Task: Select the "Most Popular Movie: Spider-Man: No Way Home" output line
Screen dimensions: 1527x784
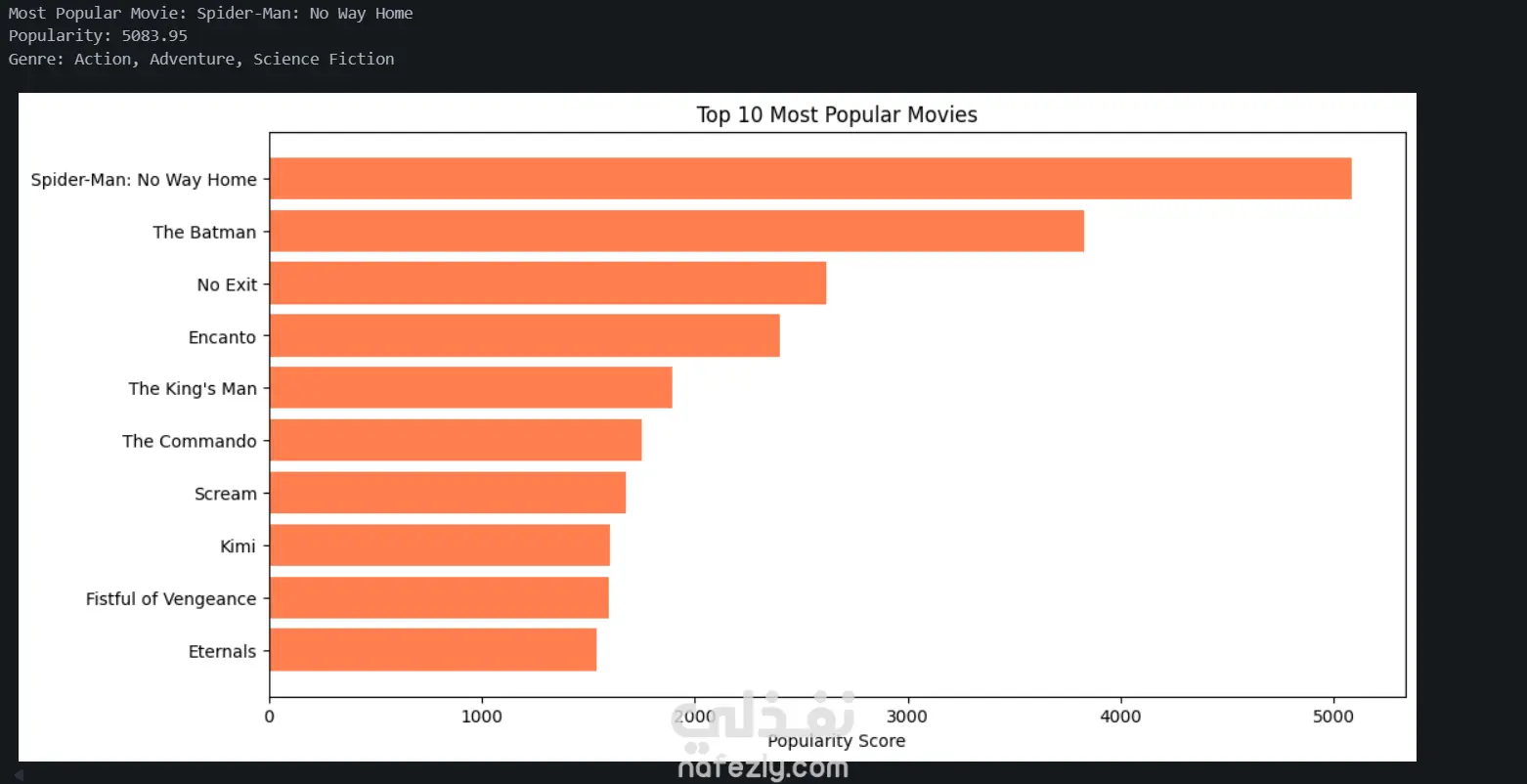Action: pyautogui.click(x=210, y=14)
